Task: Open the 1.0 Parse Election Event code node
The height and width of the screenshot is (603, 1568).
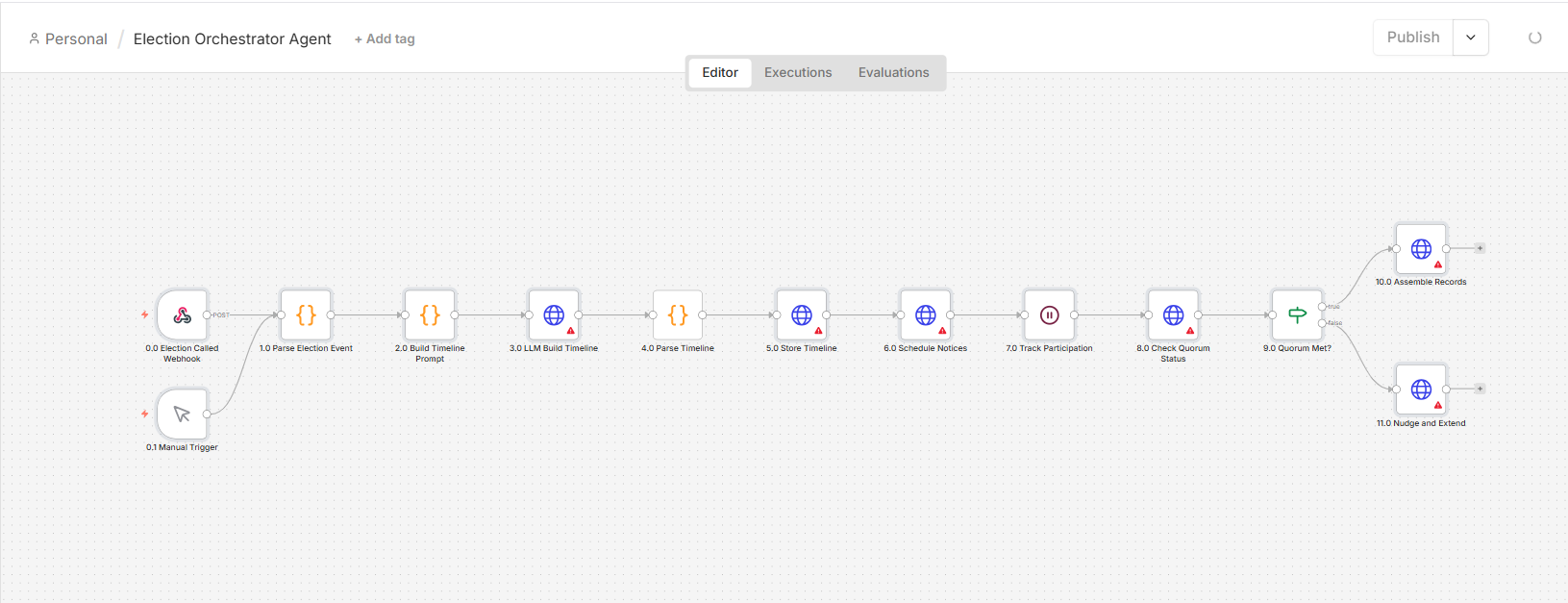Action: [306, 315]
